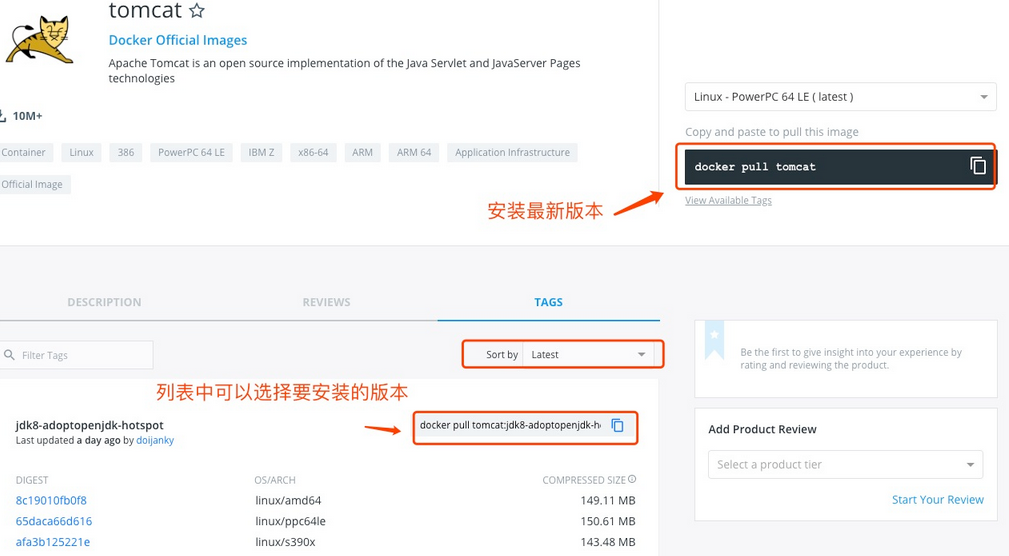Click the Tomcat cat logo image

click(39, 38)
